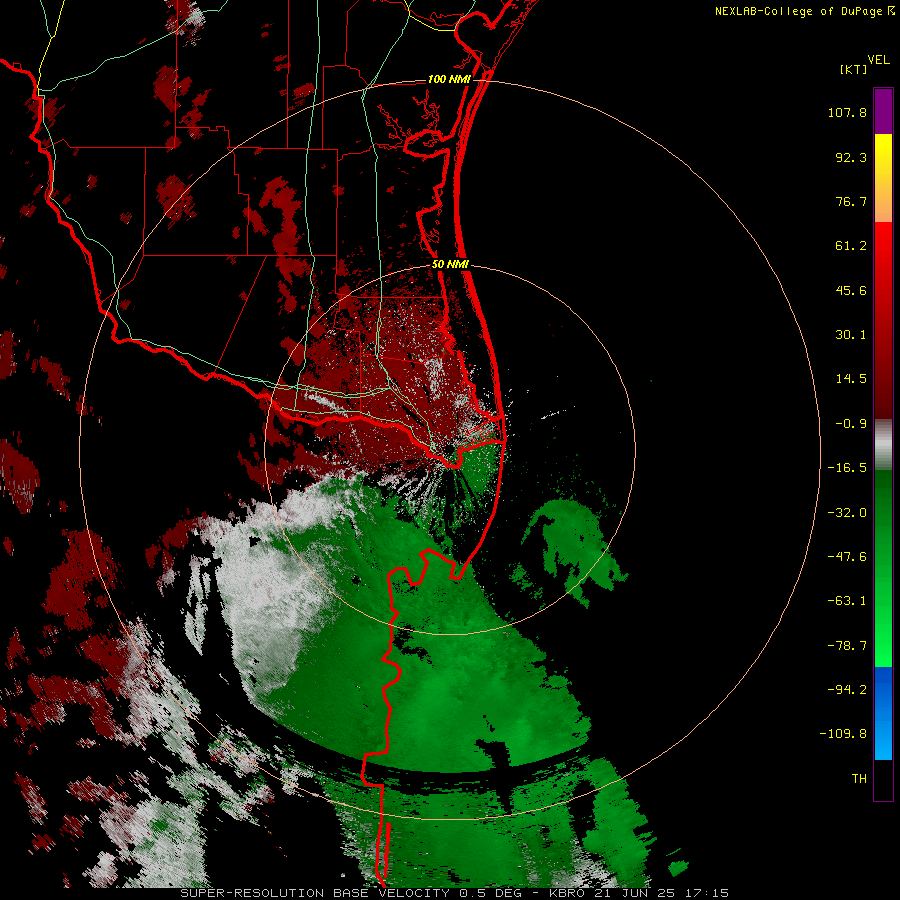This screenshot has height=900, width=900.
Task: Click the -94.2 legend value
Action: tap(847, 689)
